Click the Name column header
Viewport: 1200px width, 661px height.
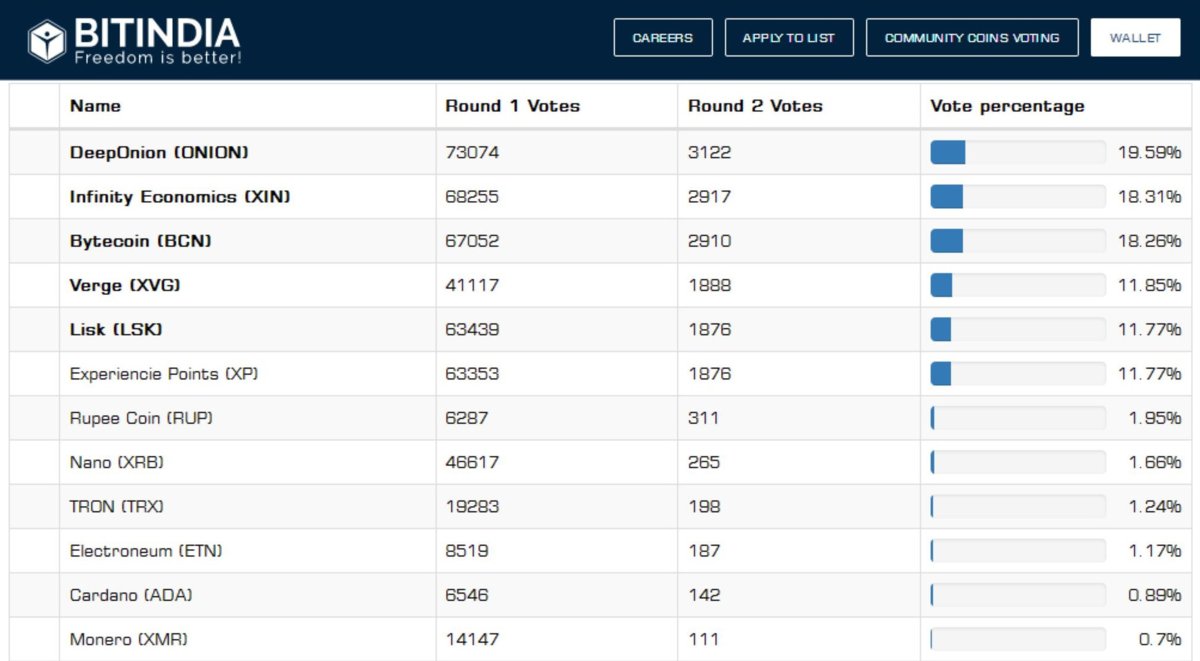point(95,106)
